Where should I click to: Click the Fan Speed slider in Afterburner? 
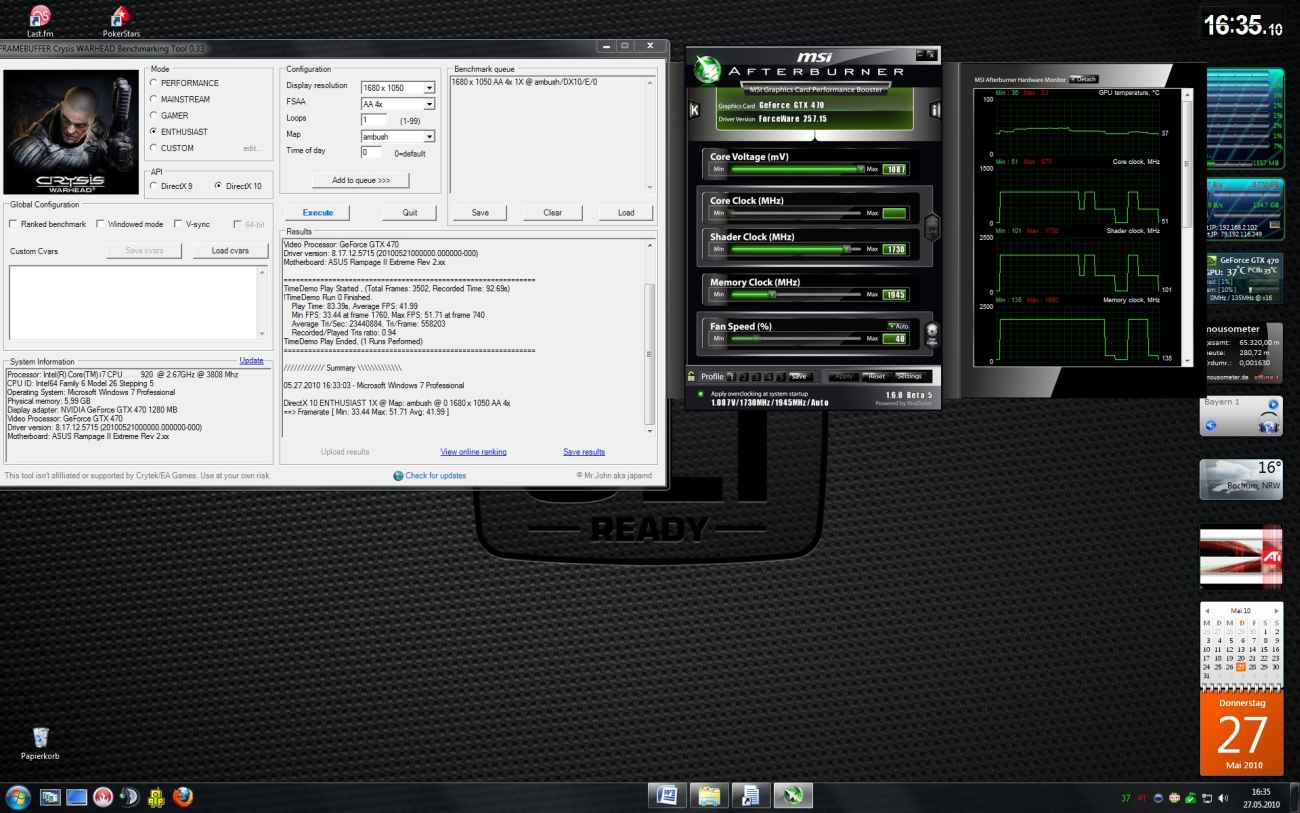(798, 339)
